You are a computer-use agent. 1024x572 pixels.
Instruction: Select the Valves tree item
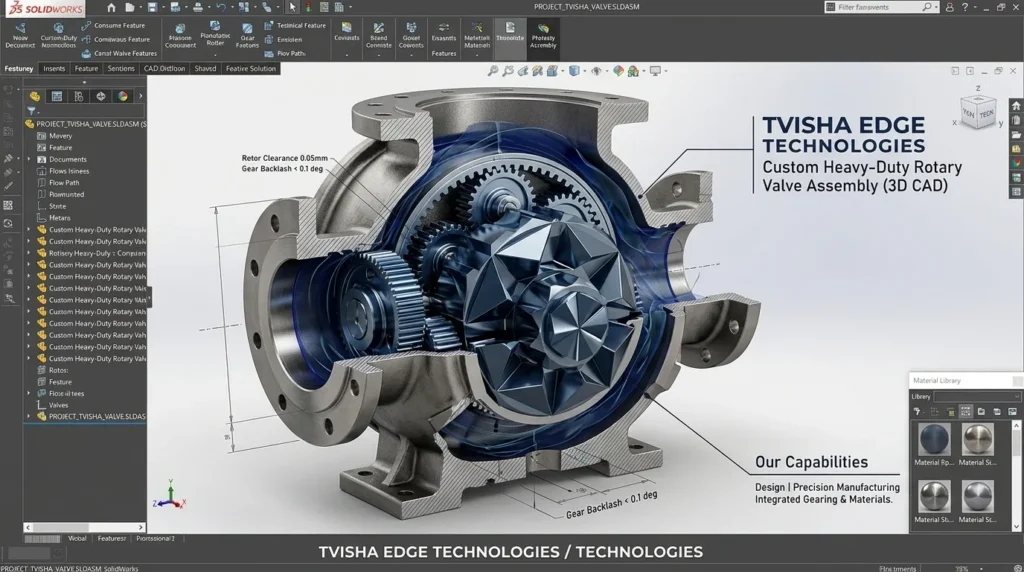click(58, 405)
